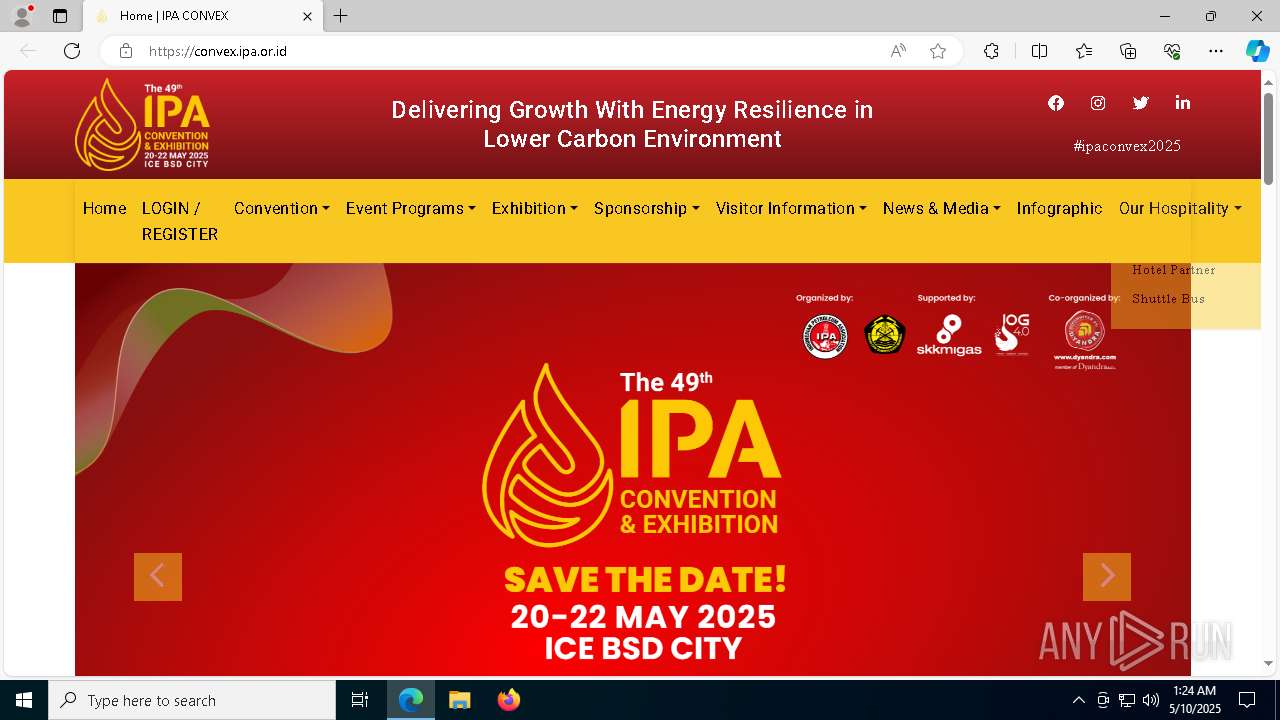Open Edge Settings and more menu
This screenshot has width=1280, height=720.
tap(1216, 51)
